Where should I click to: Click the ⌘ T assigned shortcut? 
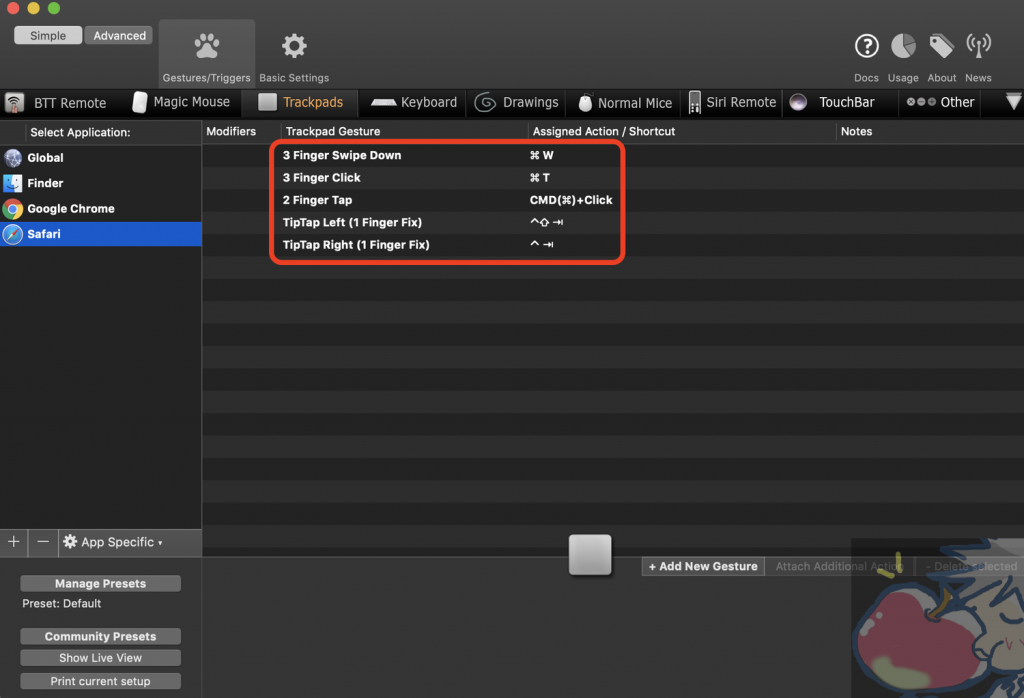click(x=539, y=178)
